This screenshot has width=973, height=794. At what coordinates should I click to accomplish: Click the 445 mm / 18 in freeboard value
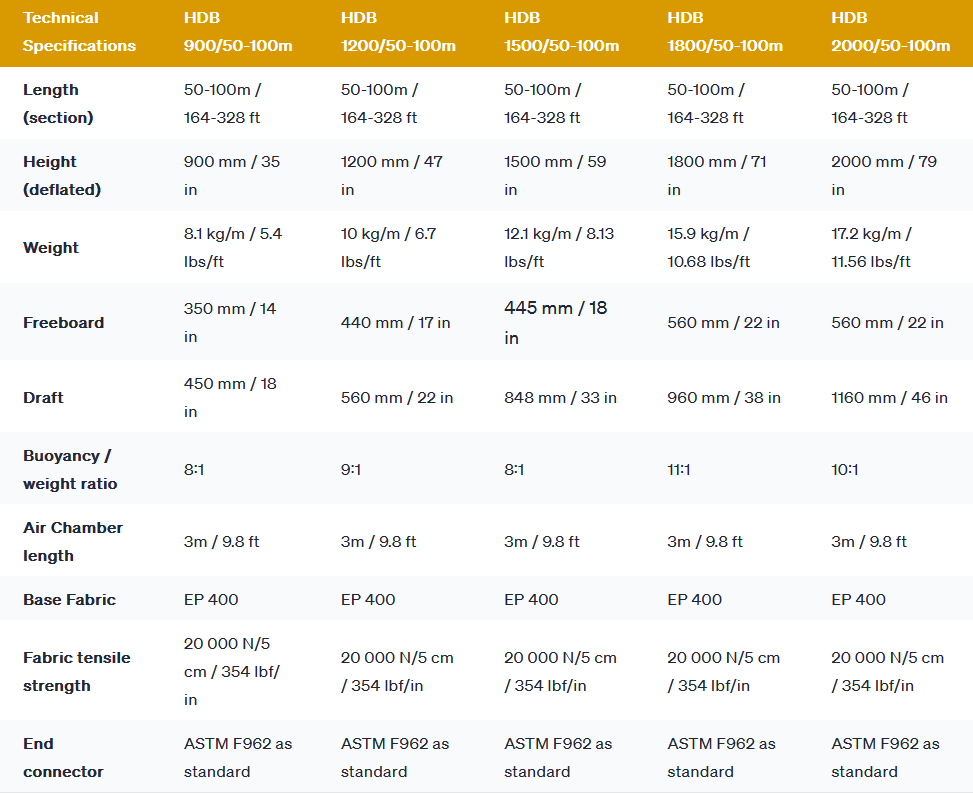coord(555,323)
